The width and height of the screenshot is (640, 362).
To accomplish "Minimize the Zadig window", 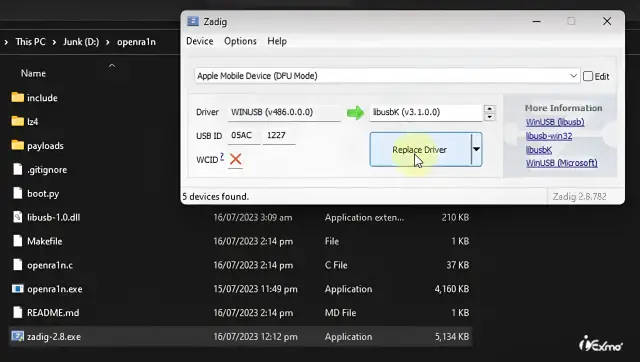I will 537,21.
